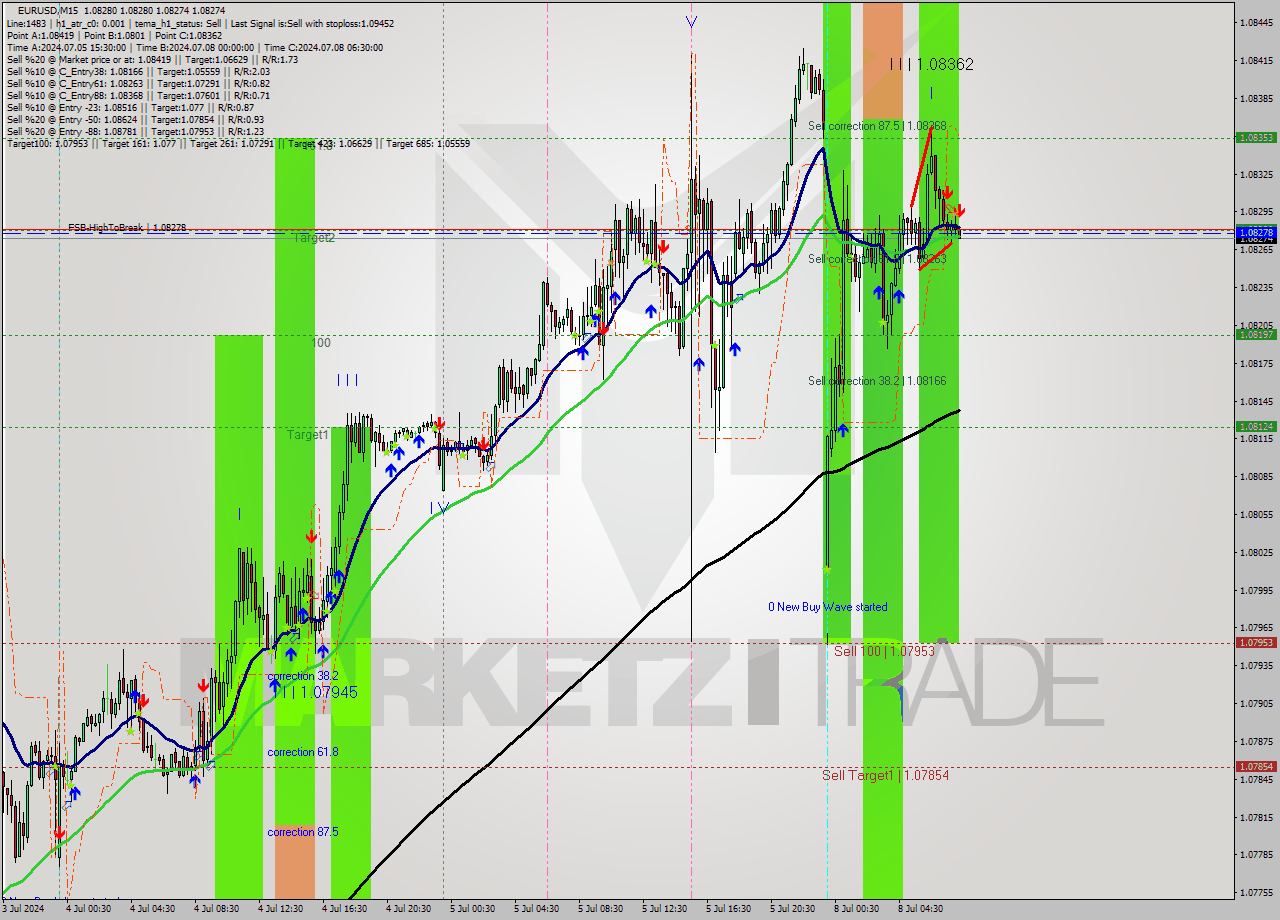Click the blue 'correction 87.5' label

302,832
